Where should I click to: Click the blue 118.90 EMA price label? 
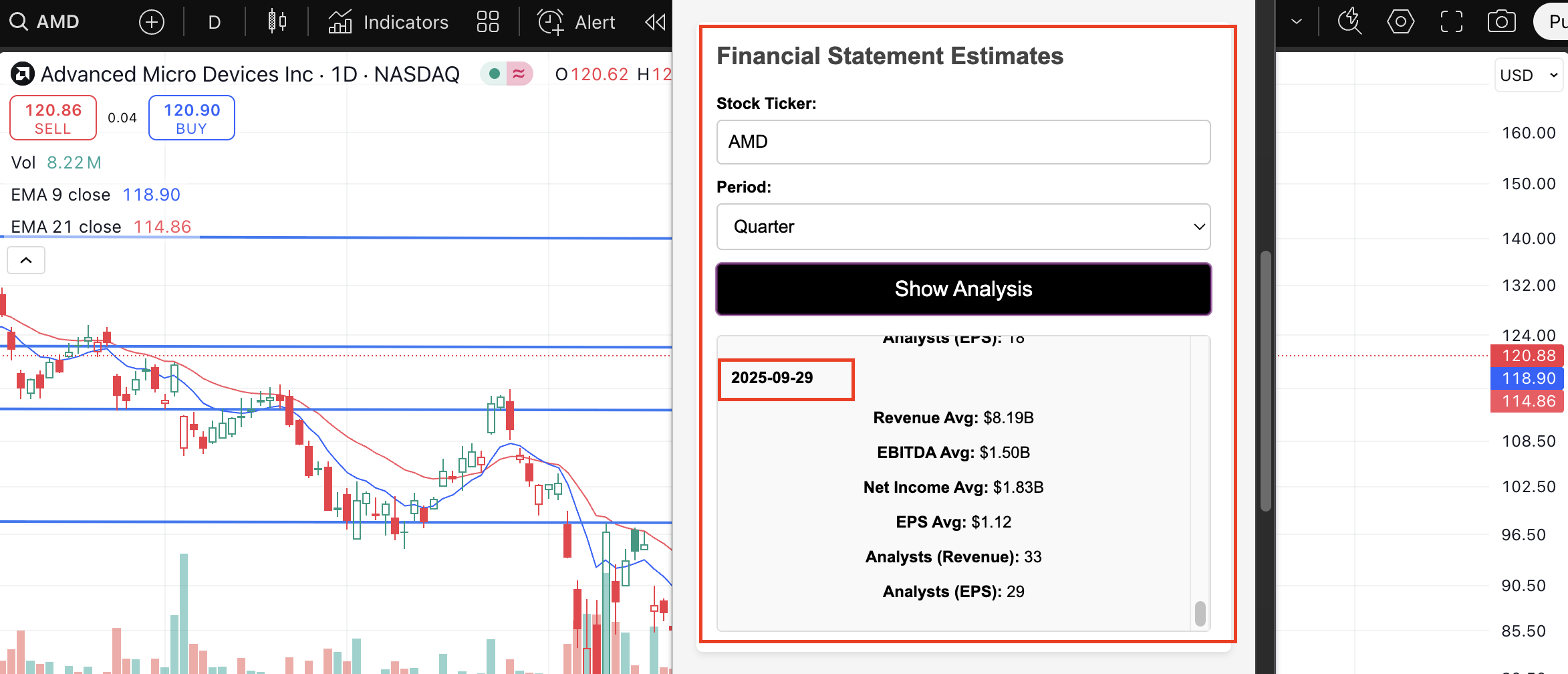[1528, 378]
